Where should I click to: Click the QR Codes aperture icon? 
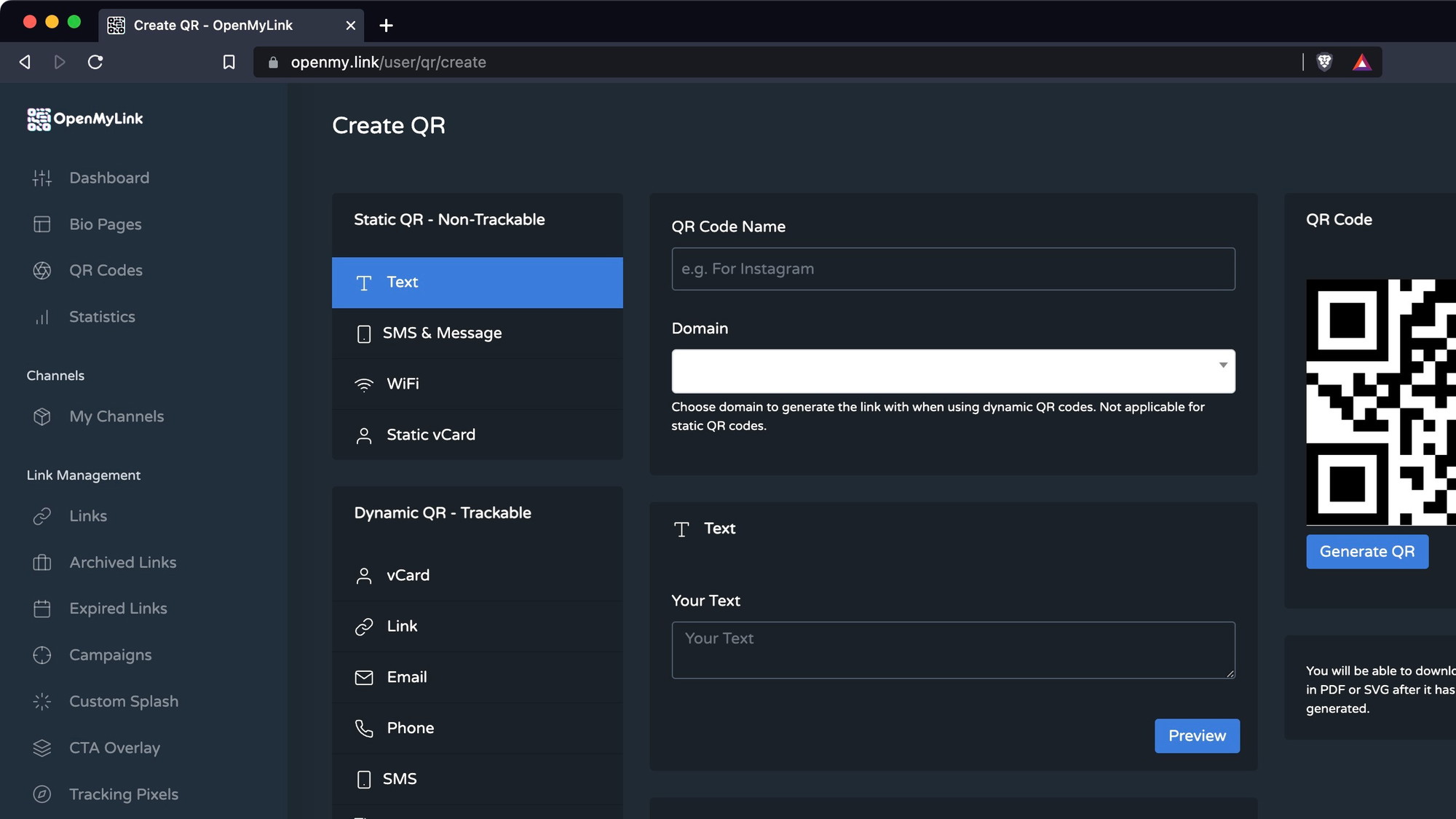click(x=42, y=271)
